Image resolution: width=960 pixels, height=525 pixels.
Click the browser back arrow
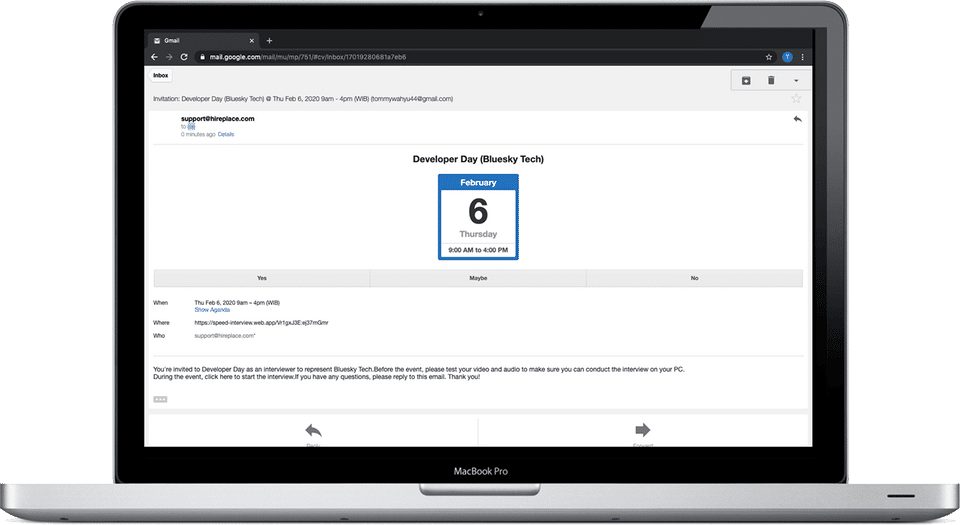tap(154, 57)
